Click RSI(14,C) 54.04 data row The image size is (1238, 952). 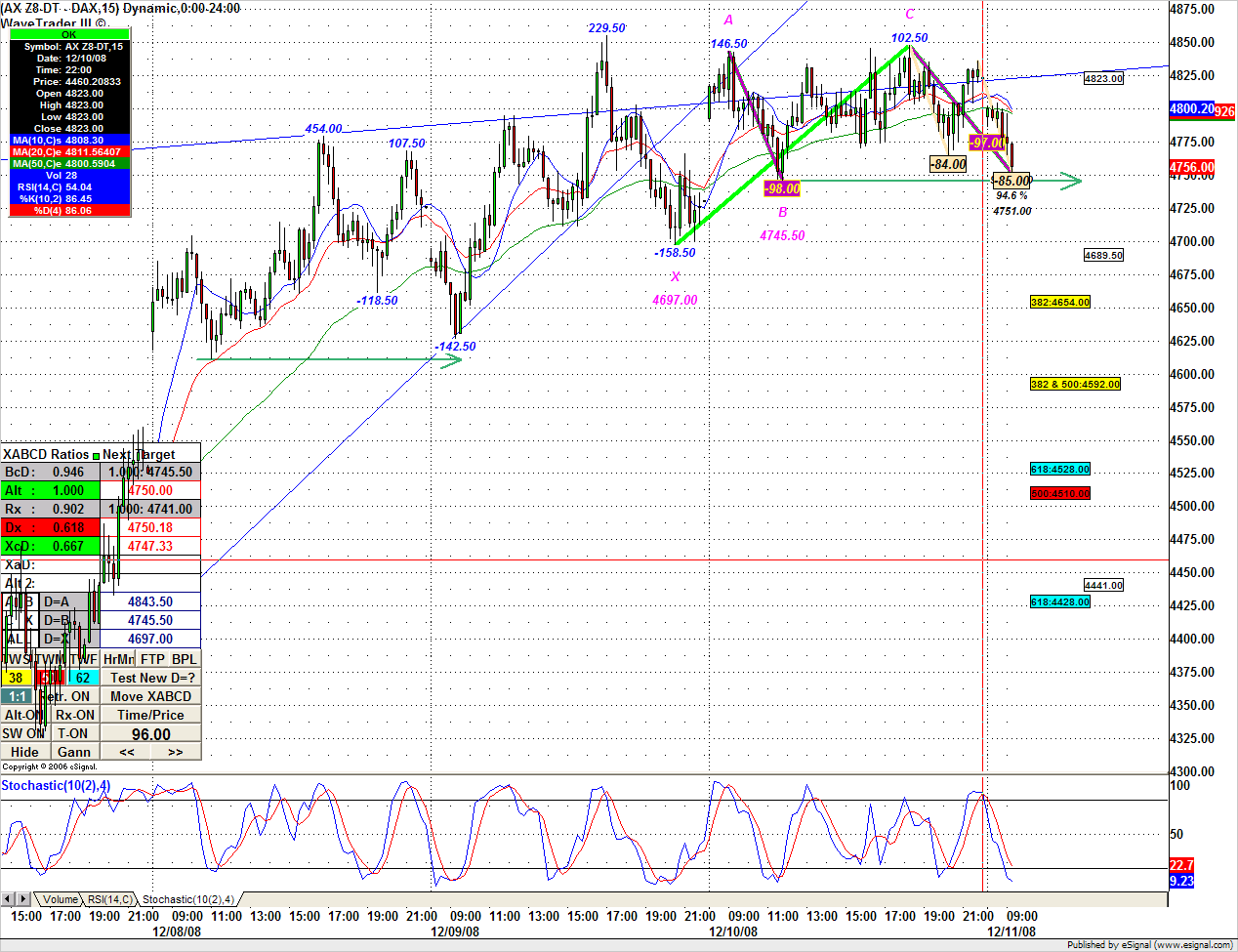(x=69, y=187)
